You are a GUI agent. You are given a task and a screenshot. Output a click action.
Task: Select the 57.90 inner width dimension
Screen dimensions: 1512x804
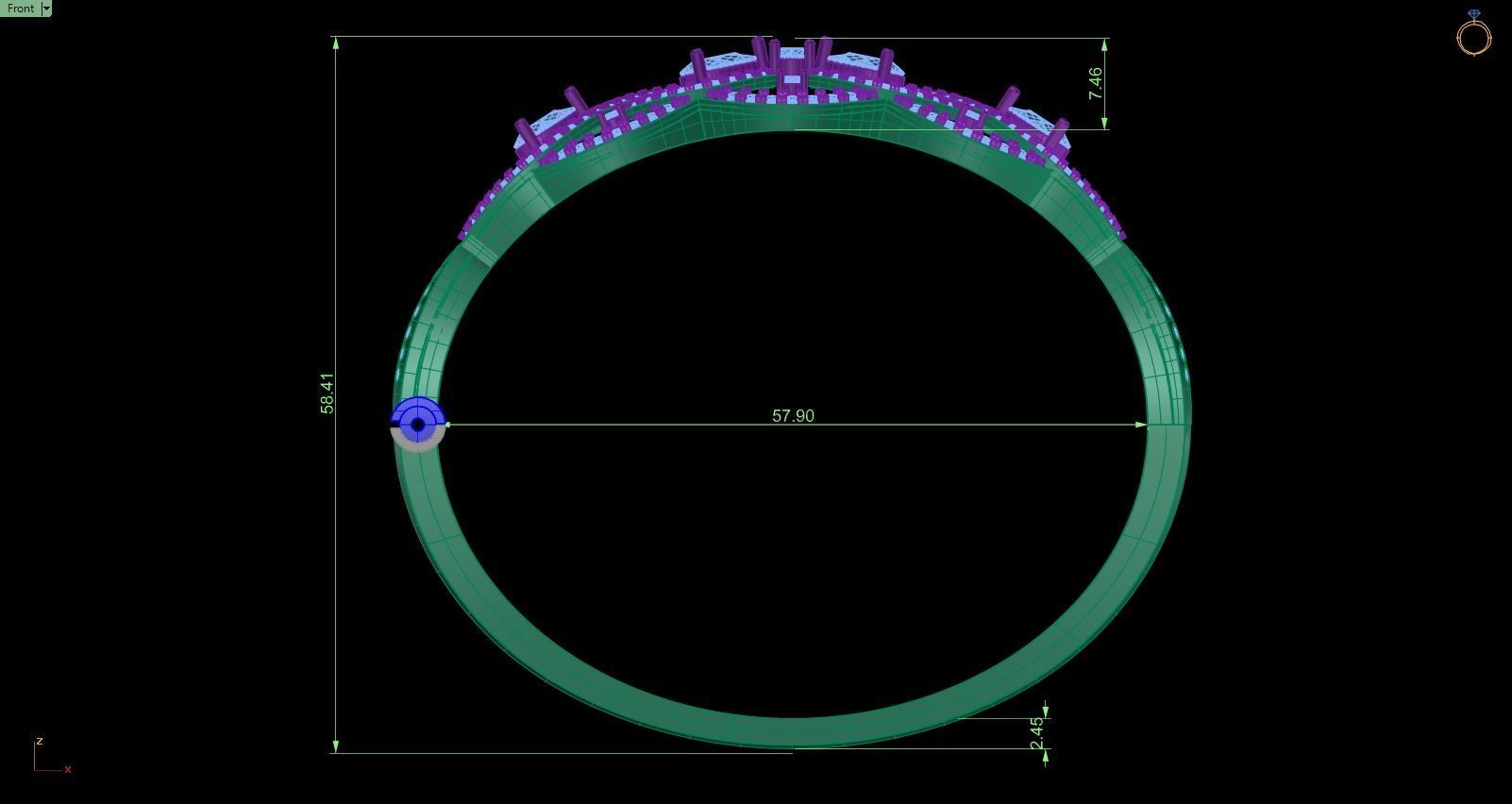coord(793,416)
